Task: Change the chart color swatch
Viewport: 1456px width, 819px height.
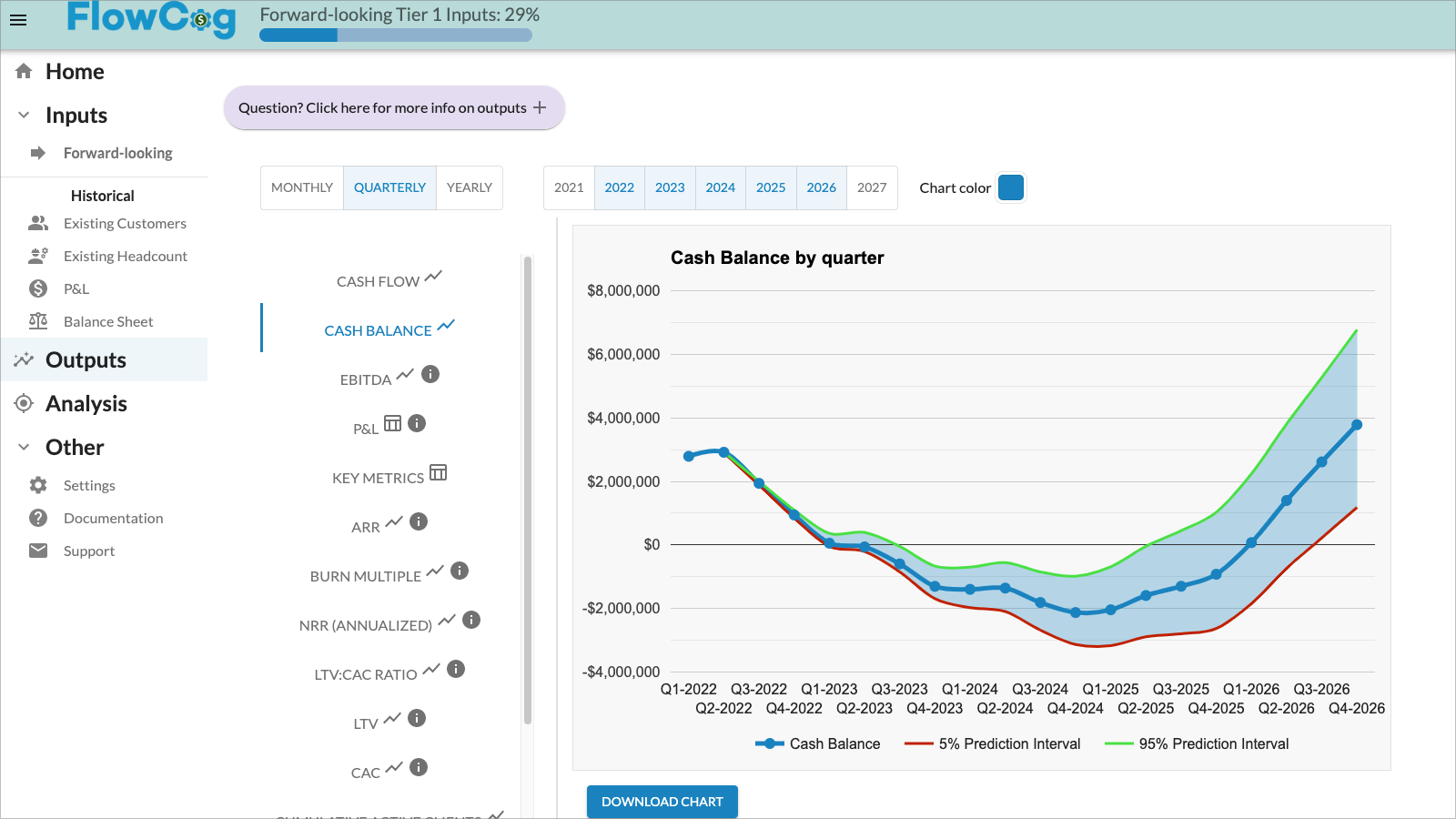Action: pyautogui.click(x=1011, y=187)
